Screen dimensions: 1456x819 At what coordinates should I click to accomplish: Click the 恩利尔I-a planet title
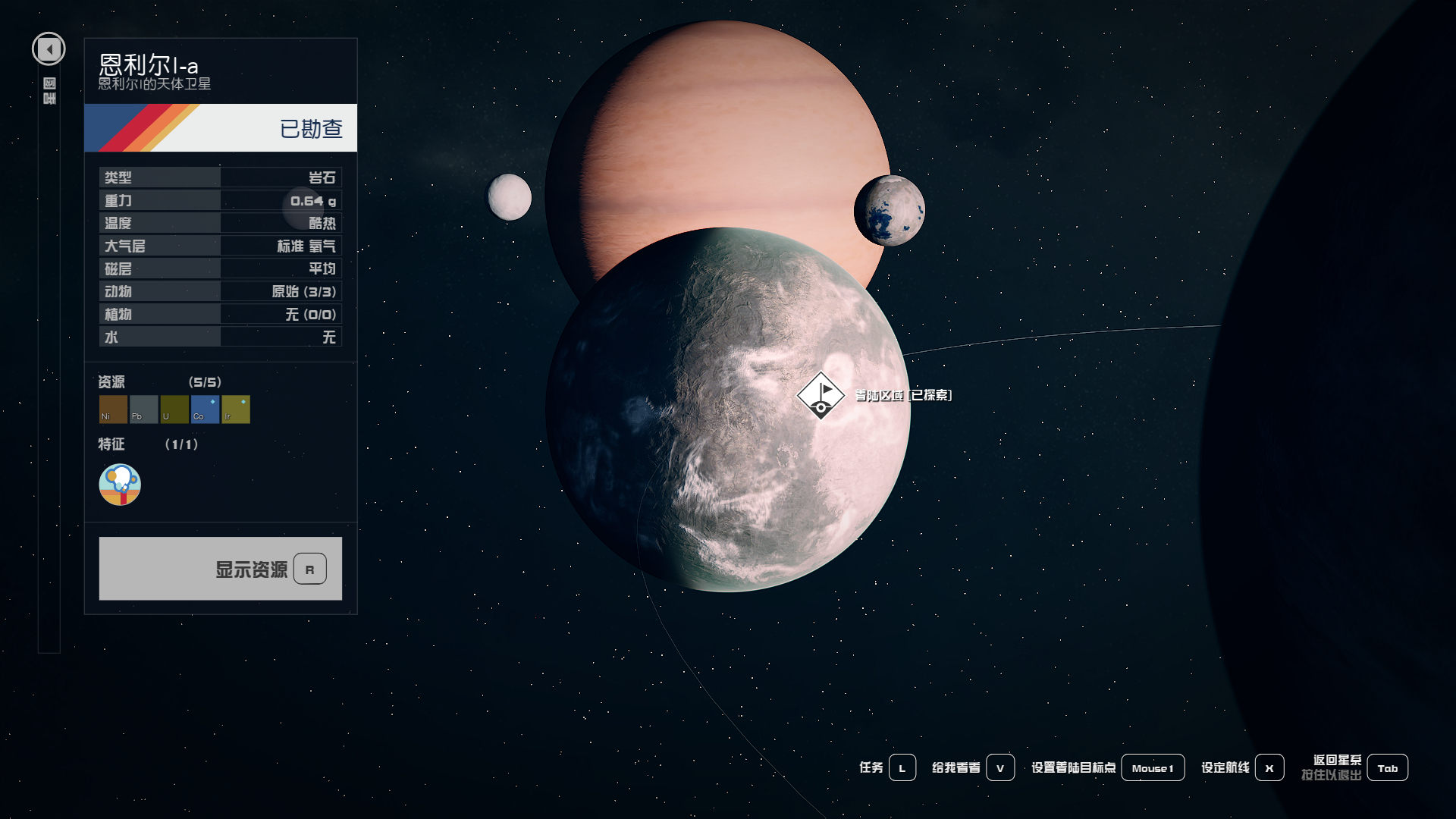(149, 64)
